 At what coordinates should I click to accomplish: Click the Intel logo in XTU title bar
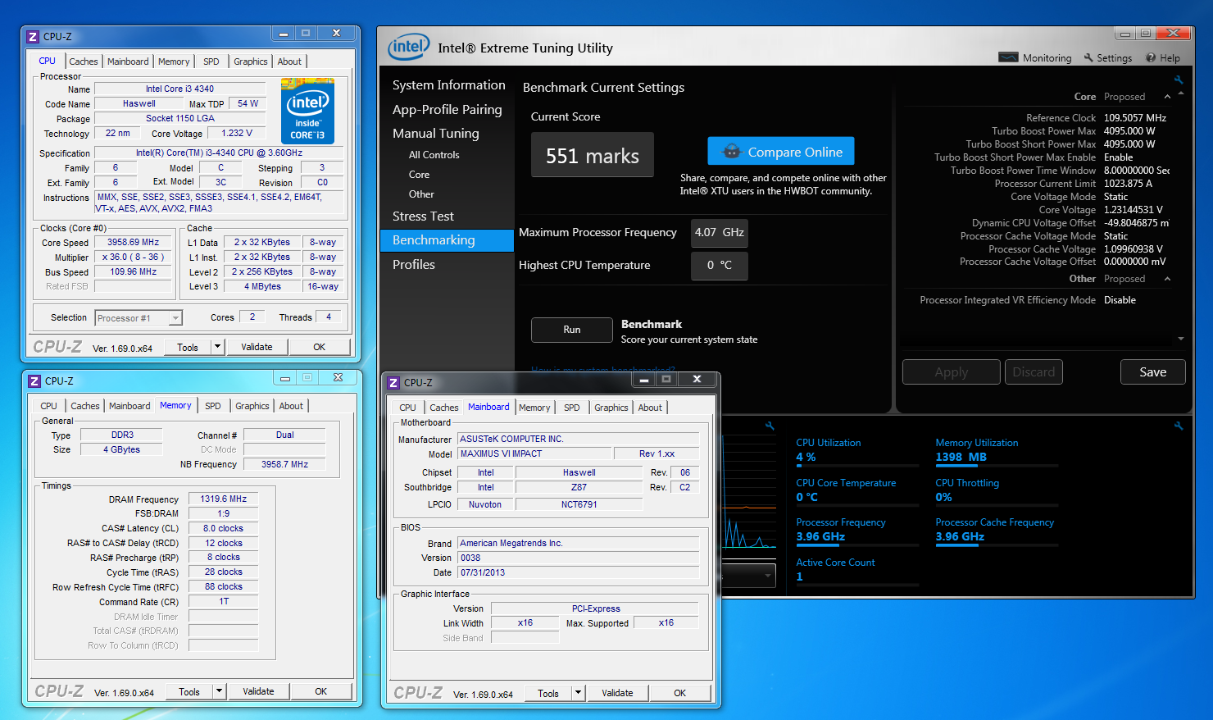[x=408, y=46]
